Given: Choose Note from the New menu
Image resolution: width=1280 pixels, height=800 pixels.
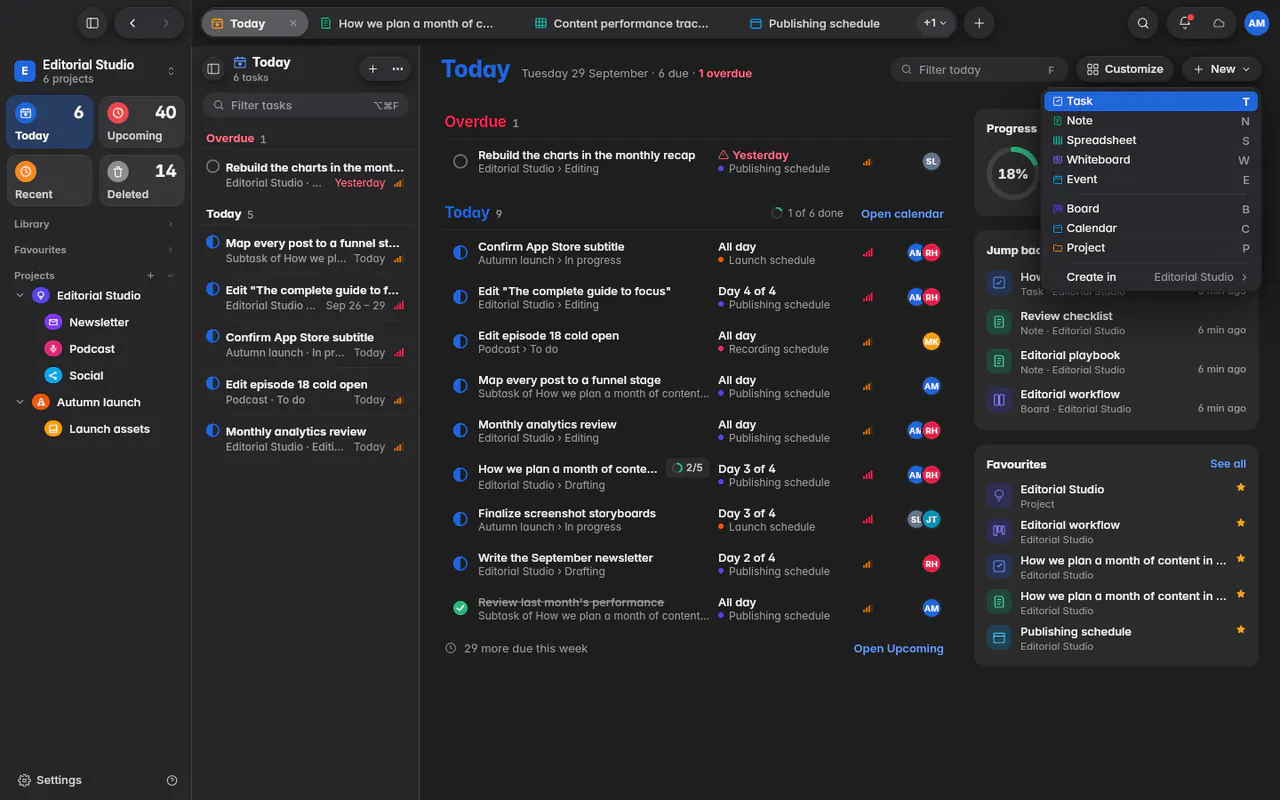Looking at the screenshot, I should [x=1150, y=121].
